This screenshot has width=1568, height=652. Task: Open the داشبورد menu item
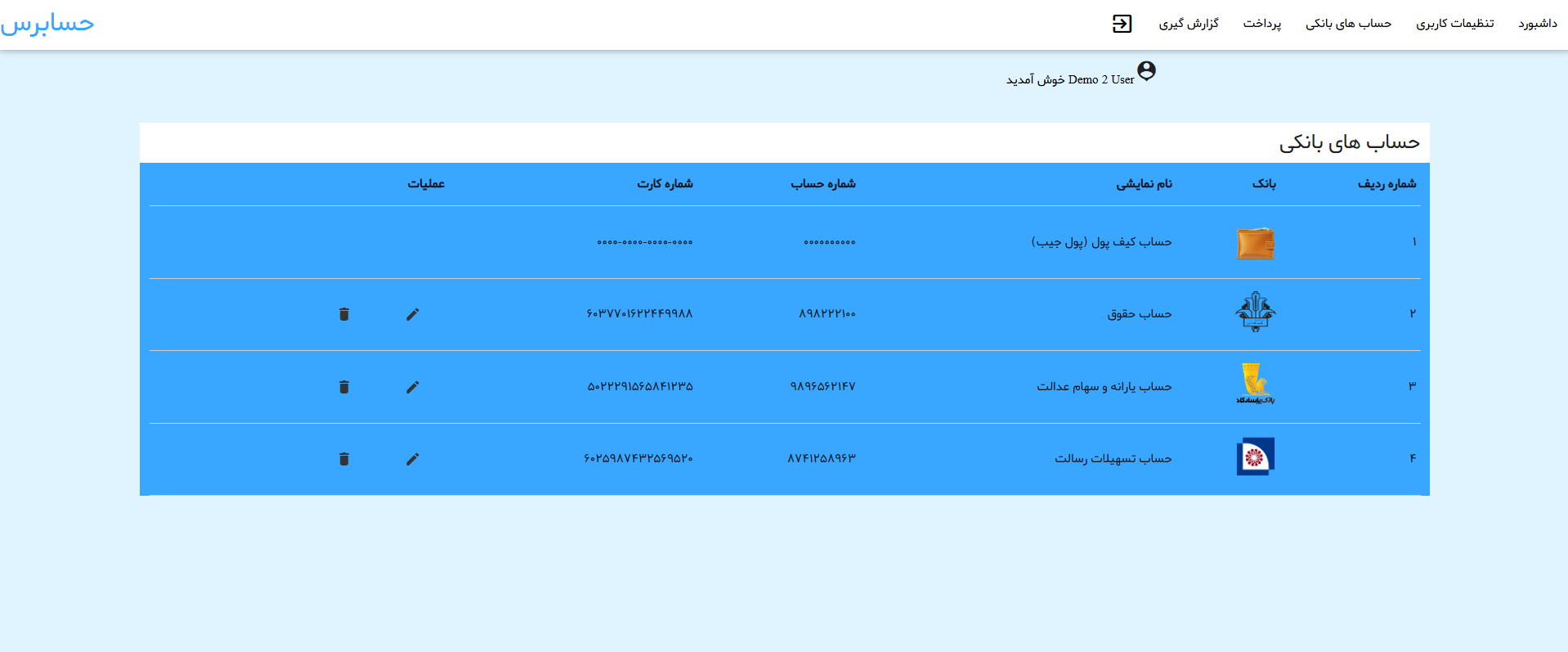pos(1537,24)
